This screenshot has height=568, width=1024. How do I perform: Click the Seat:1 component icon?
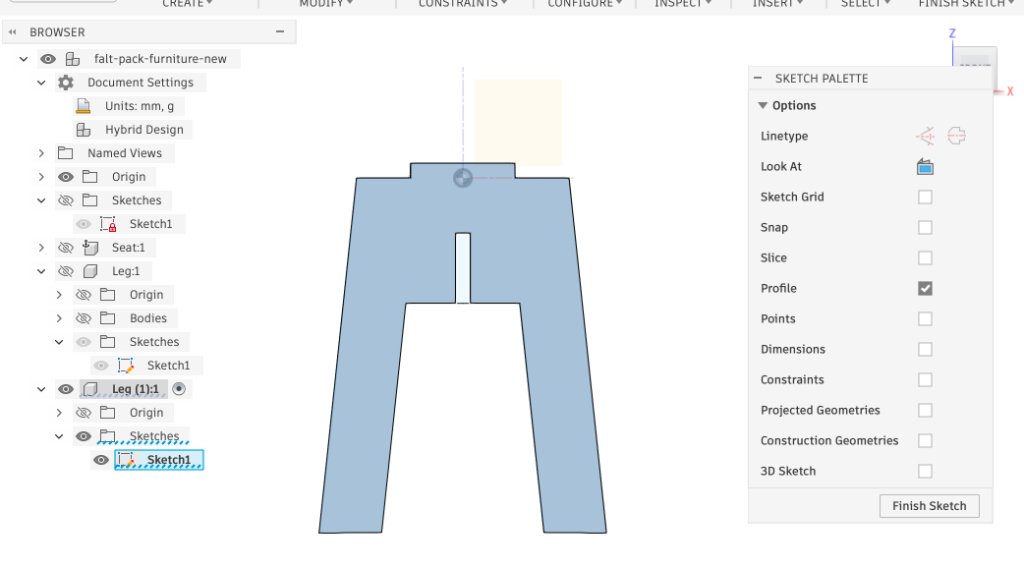click(90, 247)
